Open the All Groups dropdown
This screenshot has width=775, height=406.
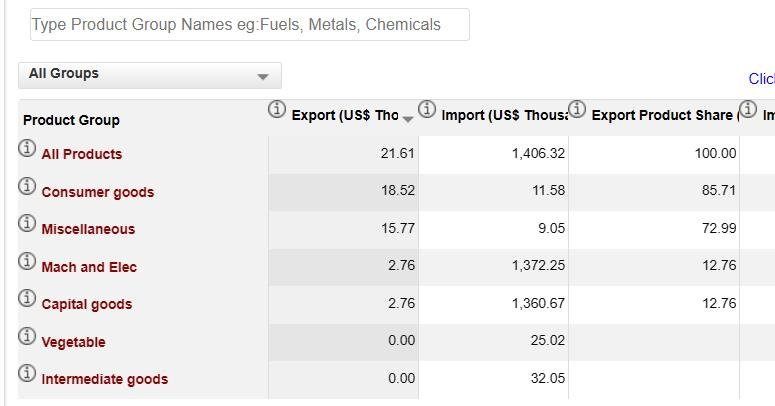(x=150, y=75)
